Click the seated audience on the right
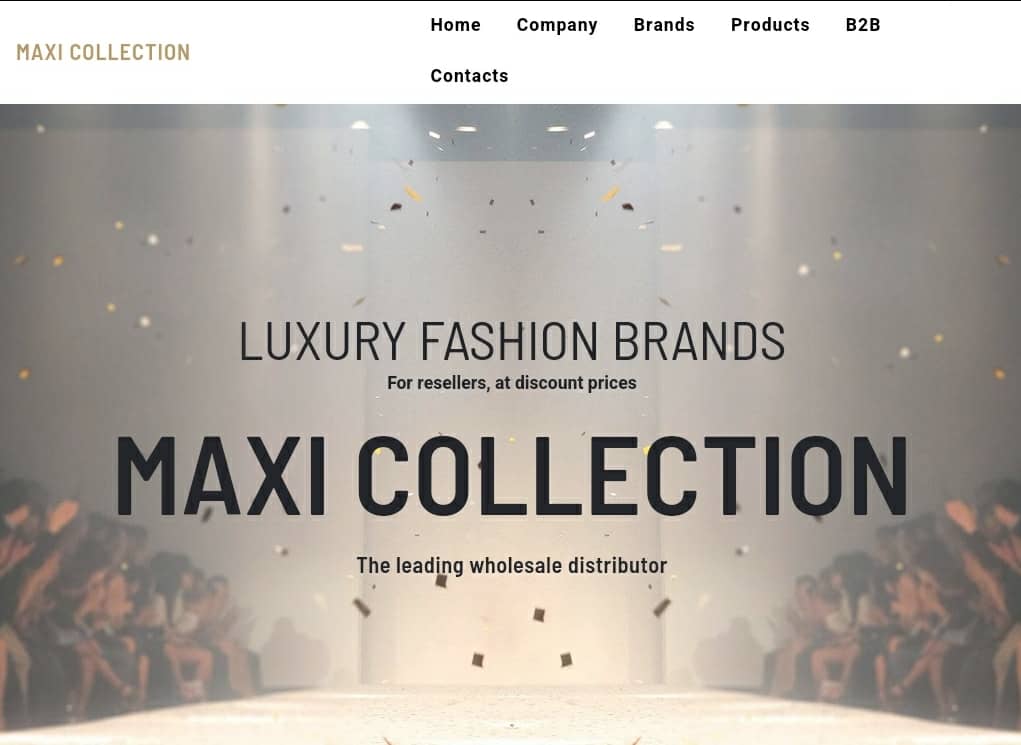Screen dimensions: 1021x745 click(x=899, y=606)
